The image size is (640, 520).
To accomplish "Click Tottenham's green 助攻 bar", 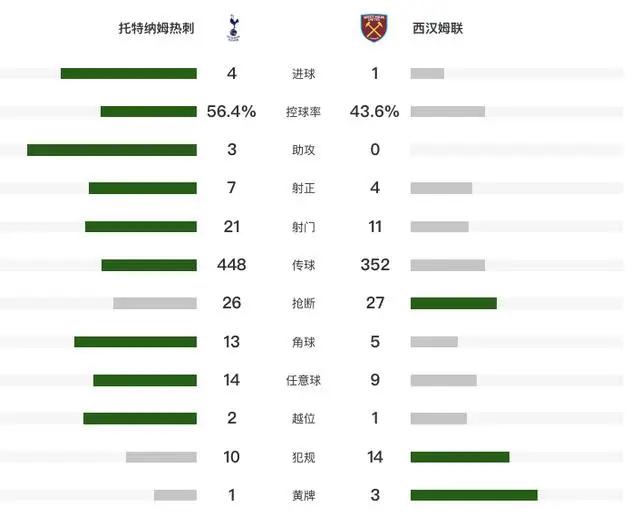I will [112, 150].
